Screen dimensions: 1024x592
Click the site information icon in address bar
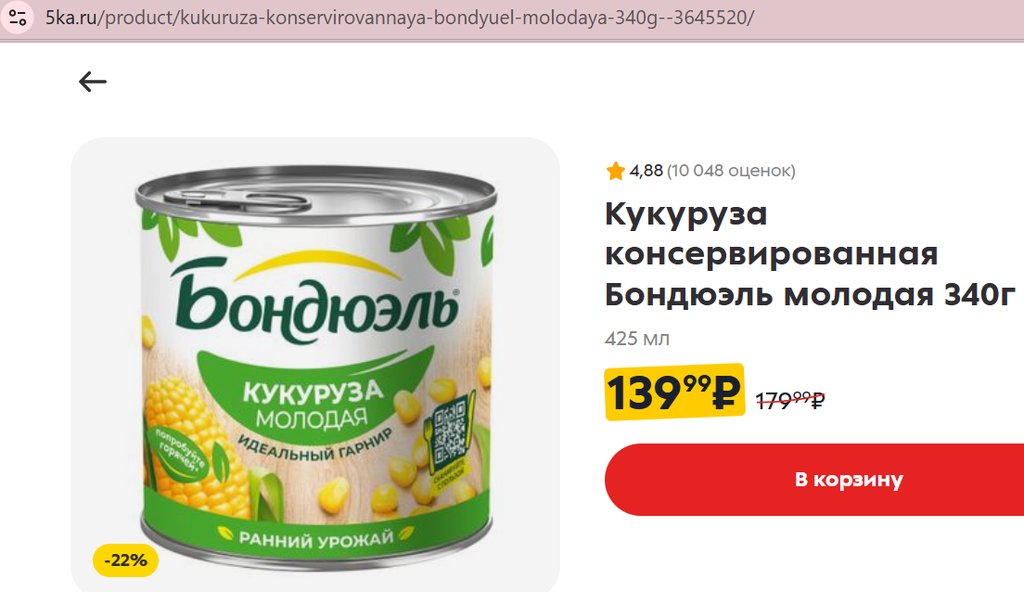[17, 17]
